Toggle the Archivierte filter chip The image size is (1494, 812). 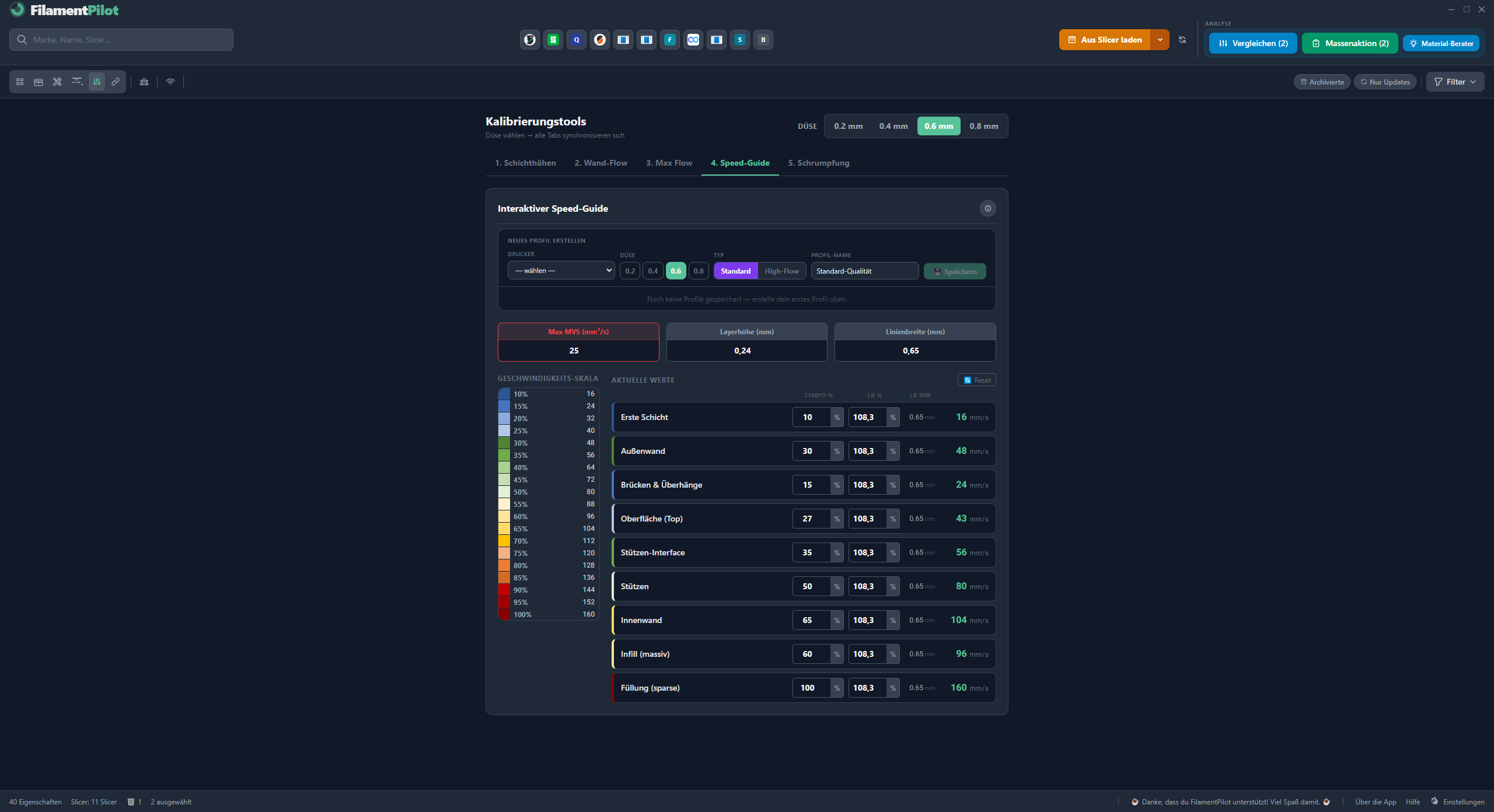coord(1322,82)
